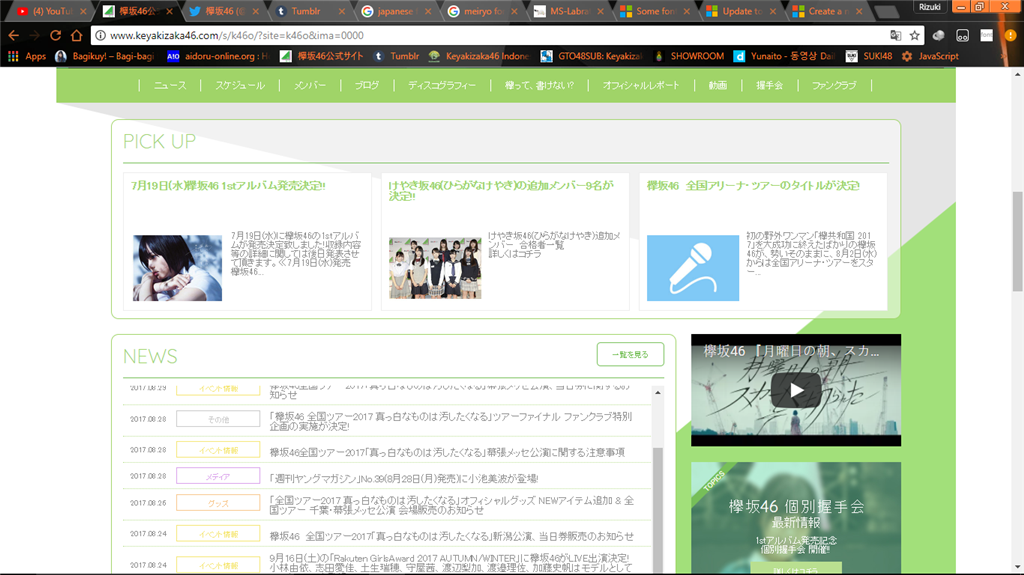Screen dimensions: 1024x575
Task: Open the 動画 menu item
Action: coord(718,85)
